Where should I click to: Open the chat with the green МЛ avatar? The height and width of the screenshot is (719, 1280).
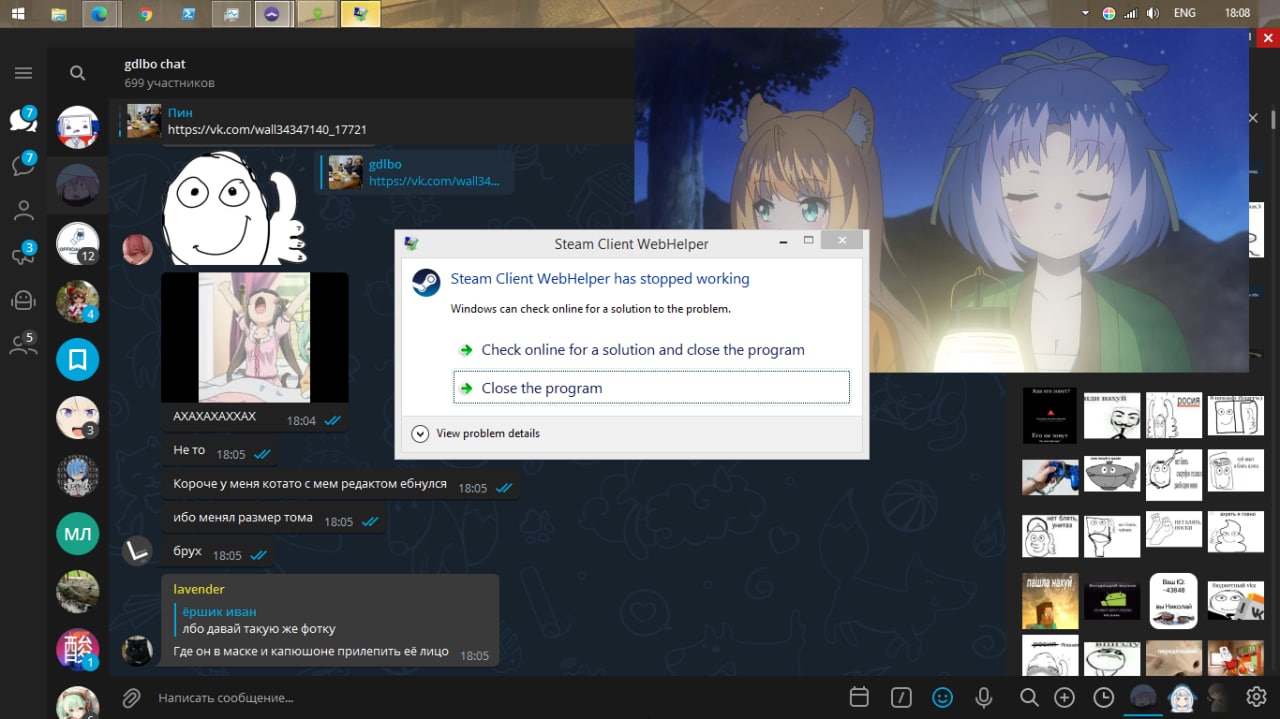click(x=77, y=533)
